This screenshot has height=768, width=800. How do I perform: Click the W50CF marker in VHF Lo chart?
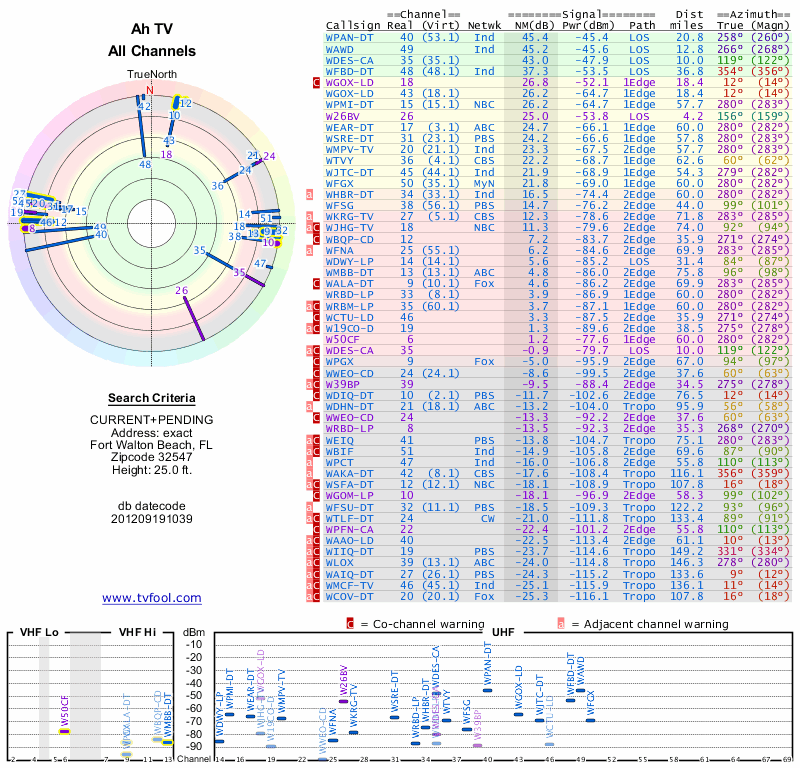pos(64,732)
